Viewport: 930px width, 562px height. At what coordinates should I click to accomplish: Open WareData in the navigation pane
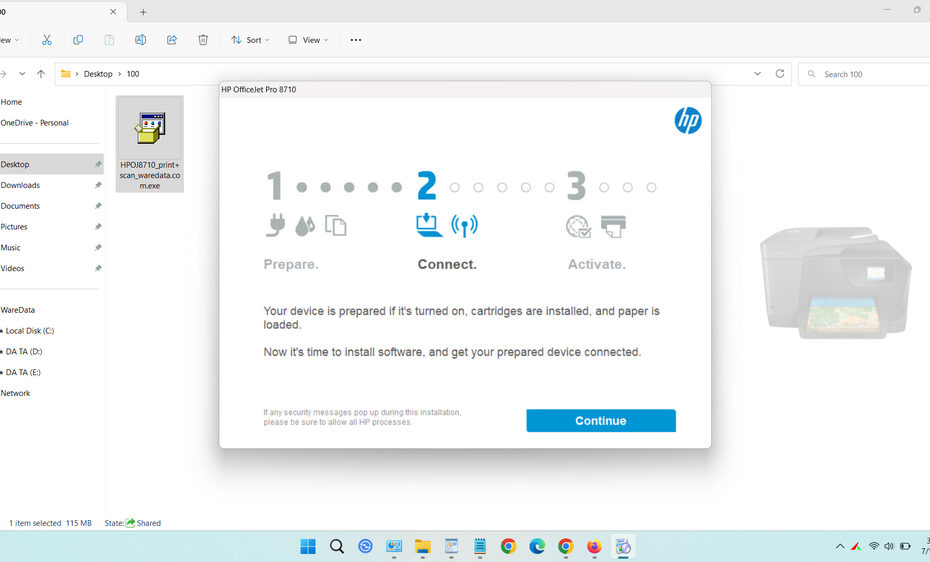coord(18,309)
